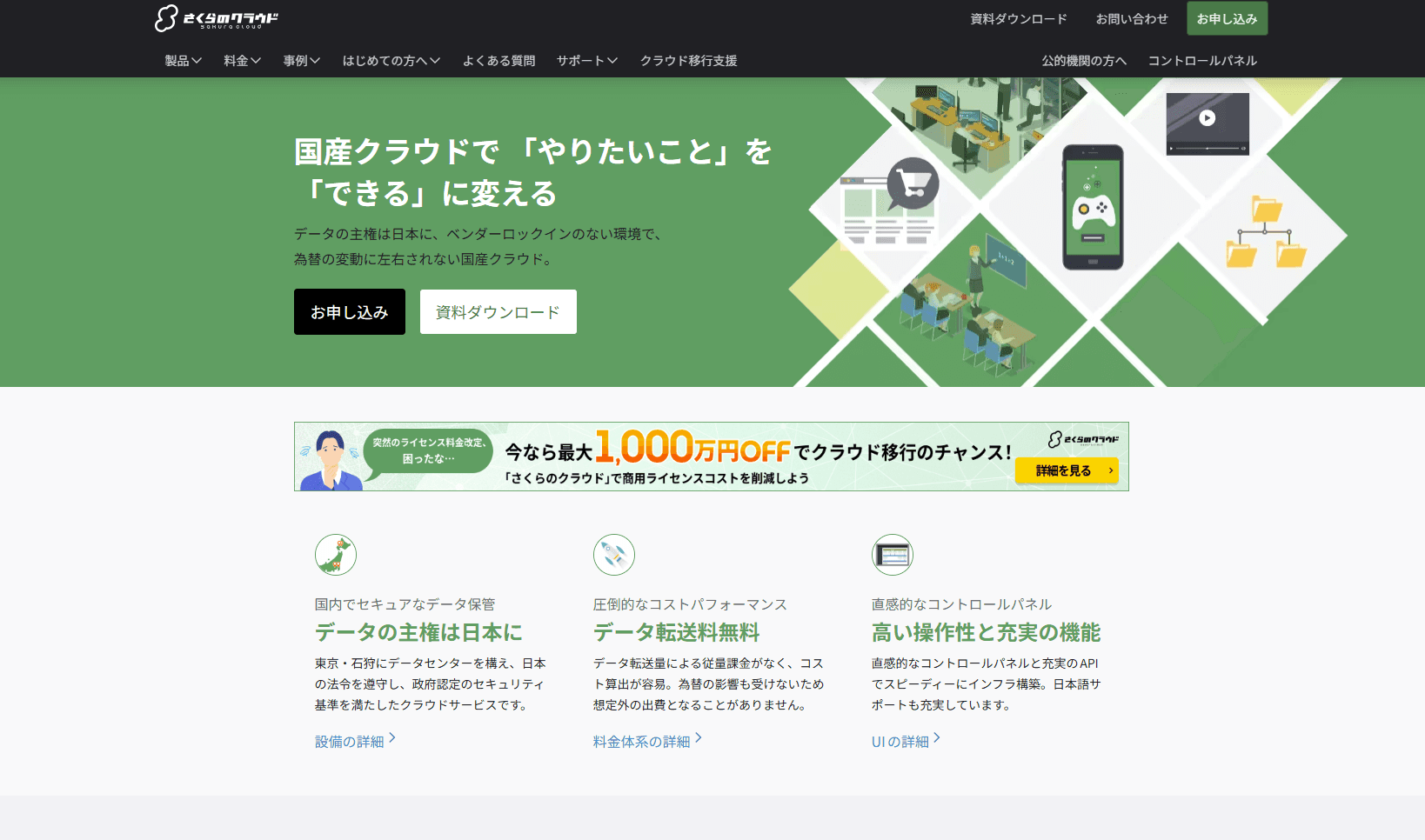Click the smartphone game controller illustration
The height and width of the screenshot is (840, 1425).
pyautogui.click(x=1094, y=208)
